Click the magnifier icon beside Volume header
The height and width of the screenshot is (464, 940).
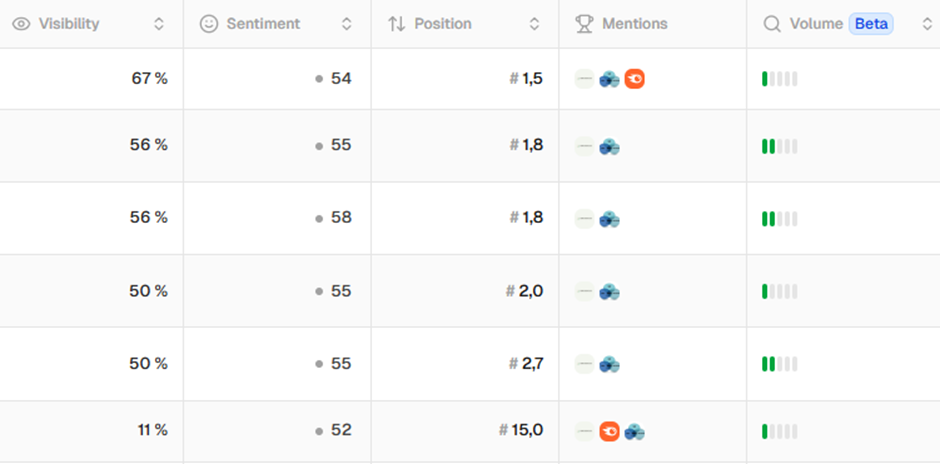pos(771,24)
